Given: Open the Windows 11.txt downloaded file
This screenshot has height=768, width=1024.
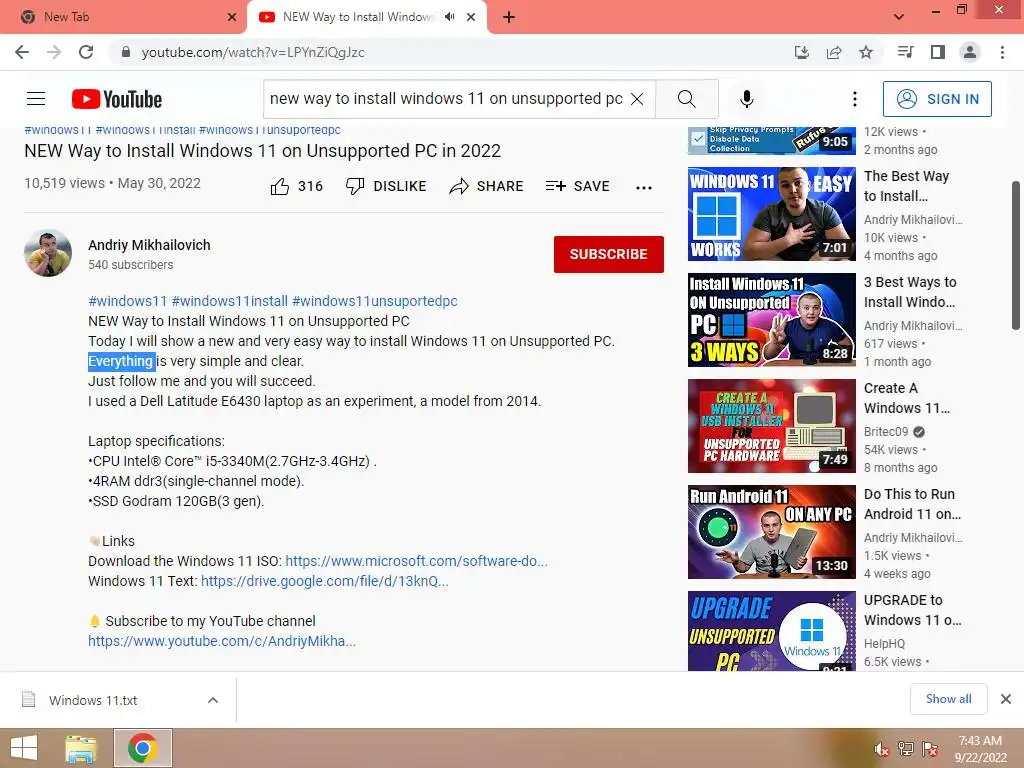Looking at the screenshot, I should (x=93, y=700).
